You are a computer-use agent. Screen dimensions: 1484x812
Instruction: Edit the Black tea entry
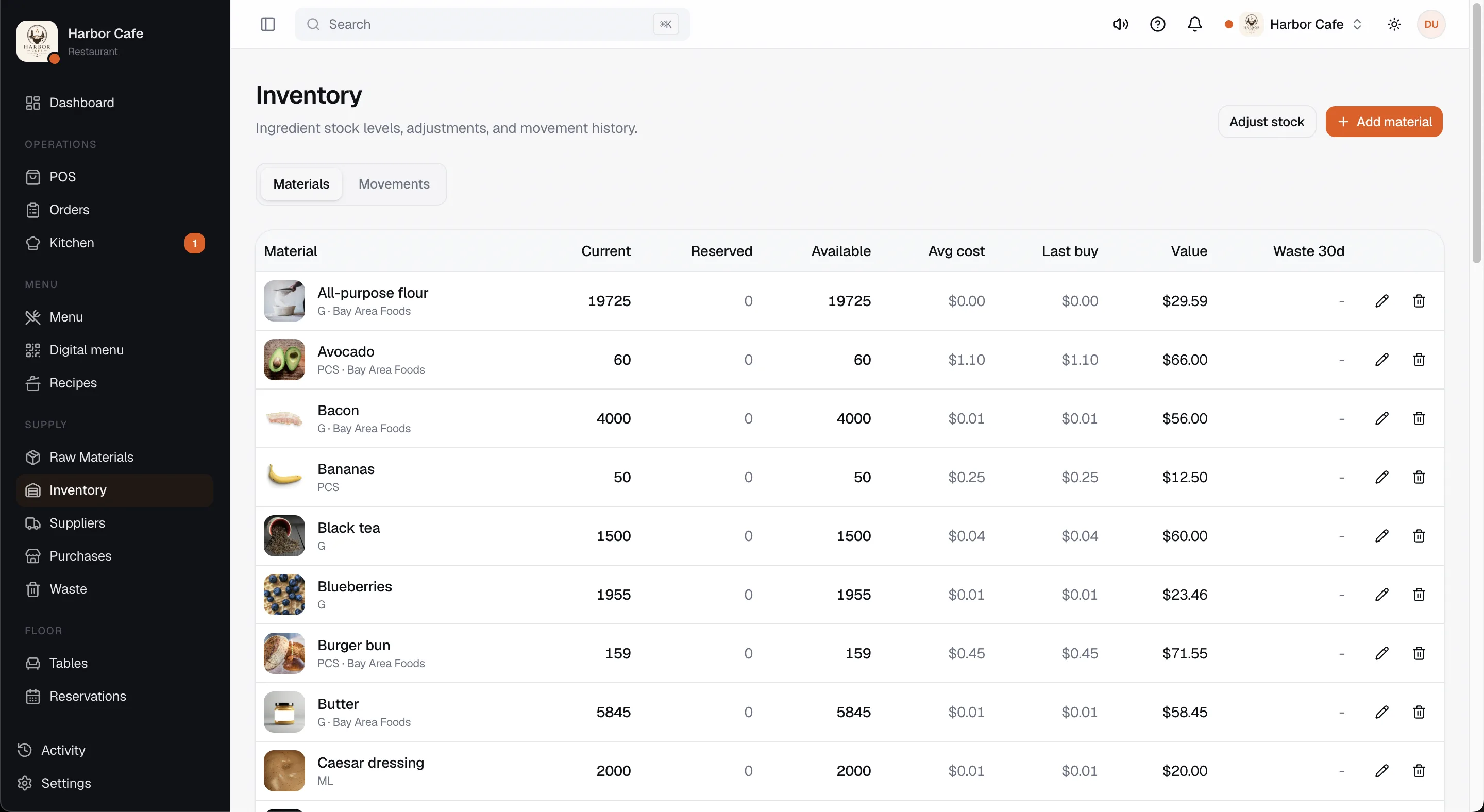tap(1381, 536)
